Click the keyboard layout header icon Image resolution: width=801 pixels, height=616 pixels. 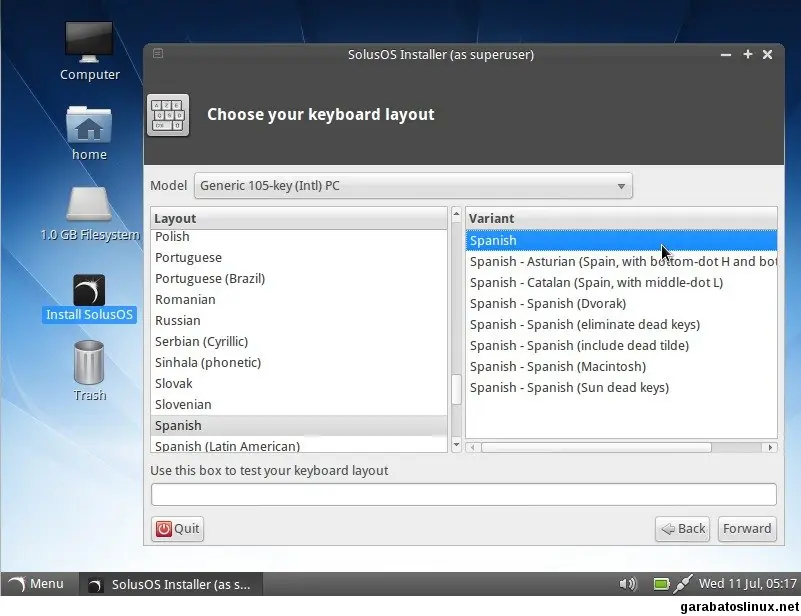[x=168, y=115]
